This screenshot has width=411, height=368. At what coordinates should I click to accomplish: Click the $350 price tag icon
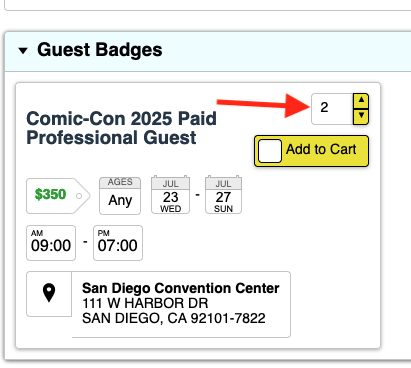coord(58,195)
